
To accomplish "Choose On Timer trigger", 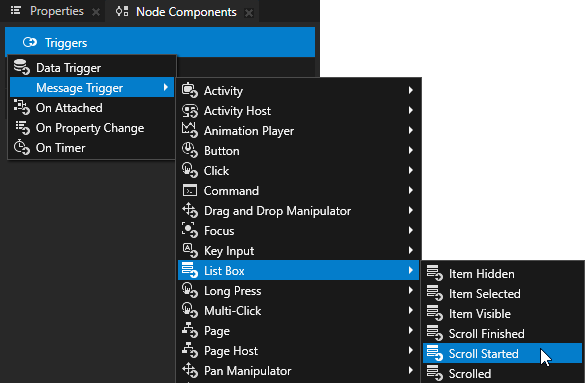I will [92, 148].
